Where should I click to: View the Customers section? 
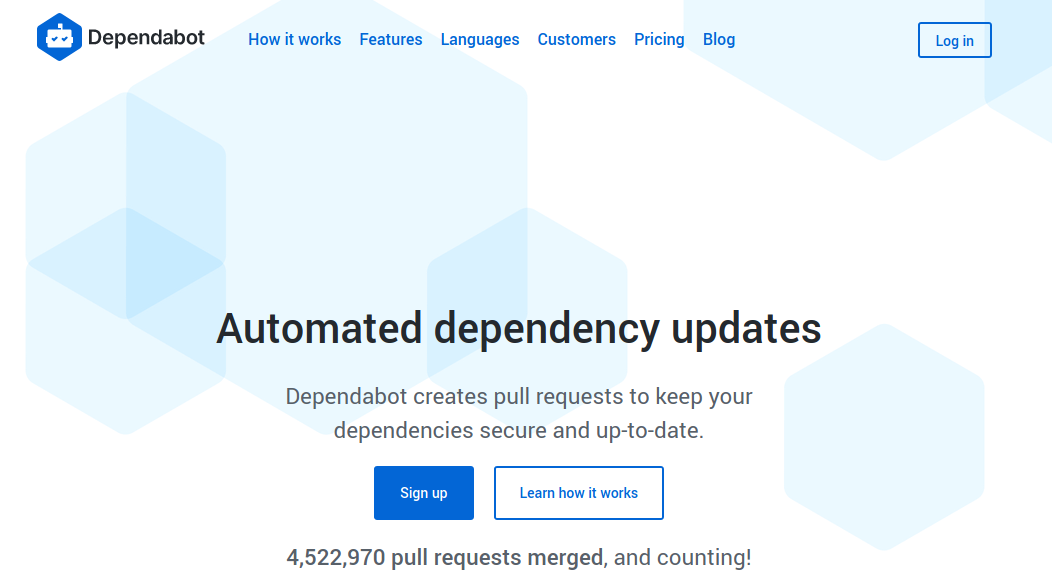[x=576, y=40]
